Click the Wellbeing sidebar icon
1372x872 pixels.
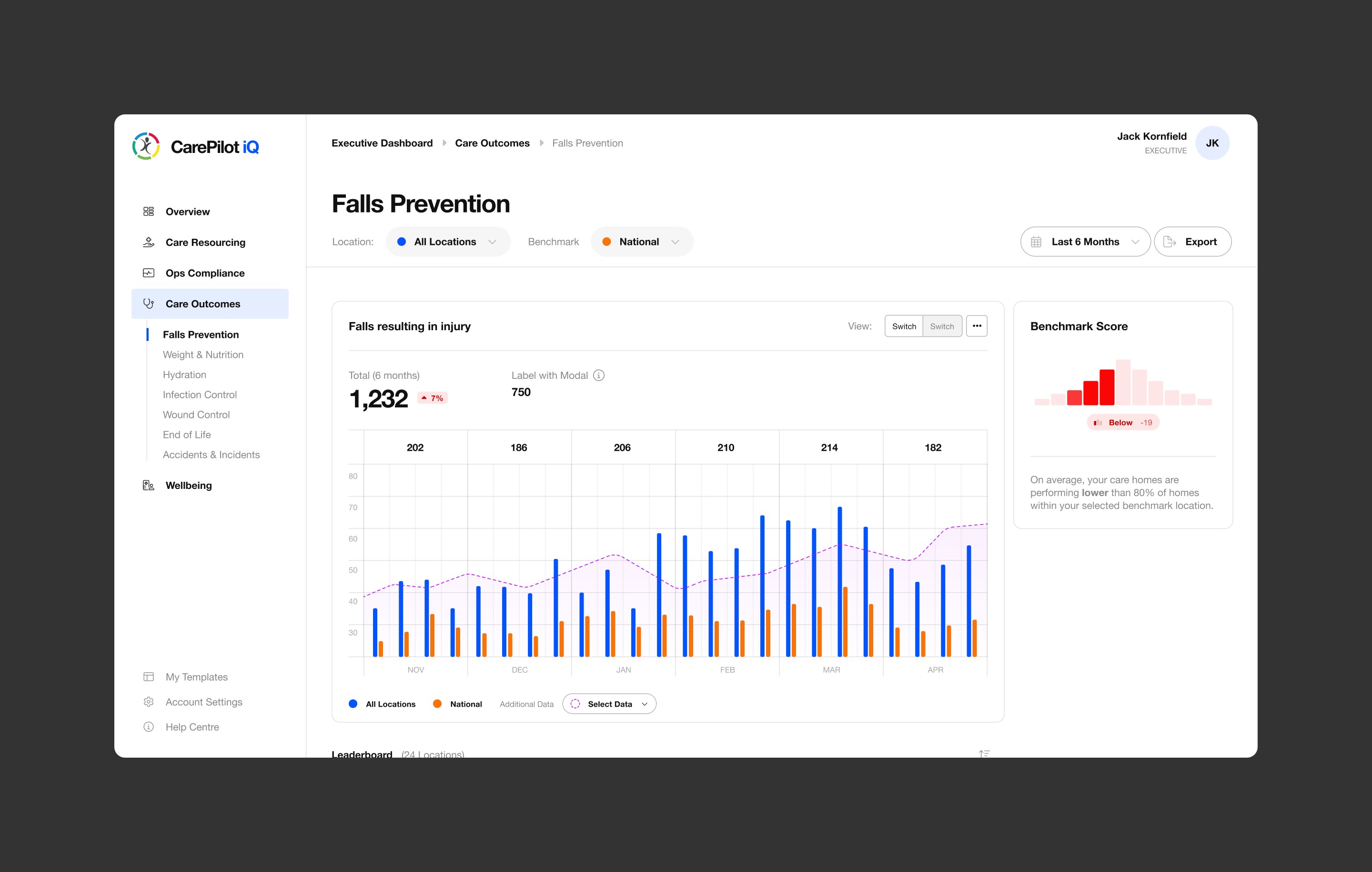[x=148, y=486]
